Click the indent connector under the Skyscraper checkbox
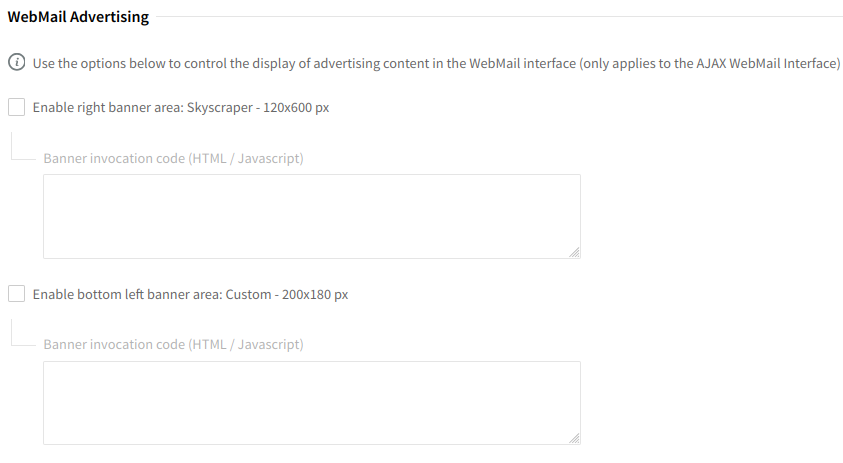Screen dimensions: 843x463 tap(20, 150)
